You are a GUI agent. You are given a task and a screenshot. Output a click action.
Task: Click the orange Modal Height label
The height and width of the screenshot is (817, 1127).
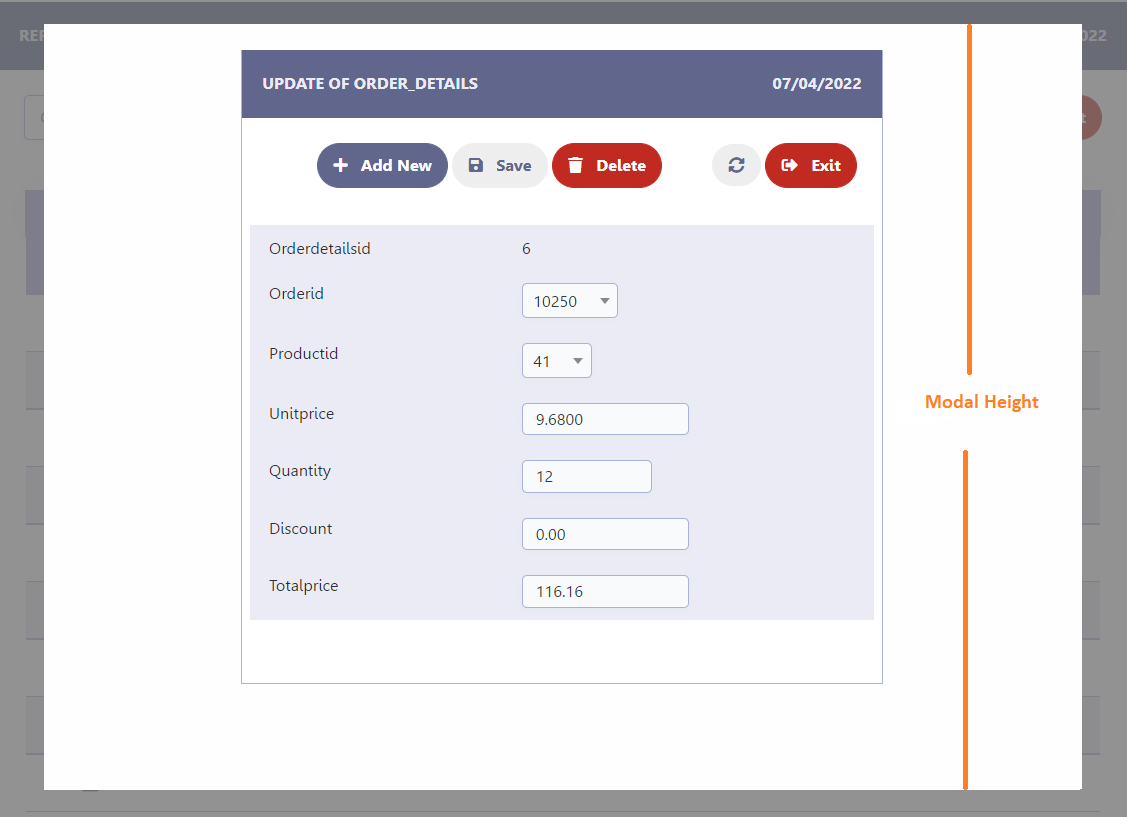981,402
